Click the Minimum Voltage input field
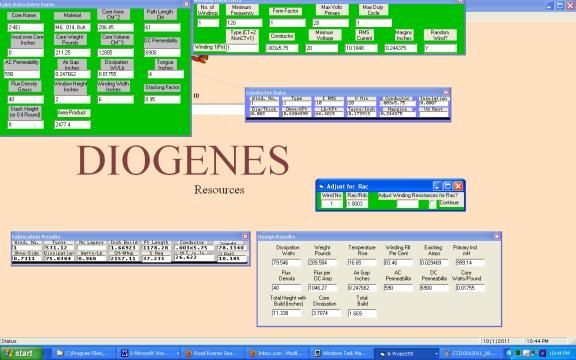The height and width of the screenshot is (360, 576). pos(321,48)
